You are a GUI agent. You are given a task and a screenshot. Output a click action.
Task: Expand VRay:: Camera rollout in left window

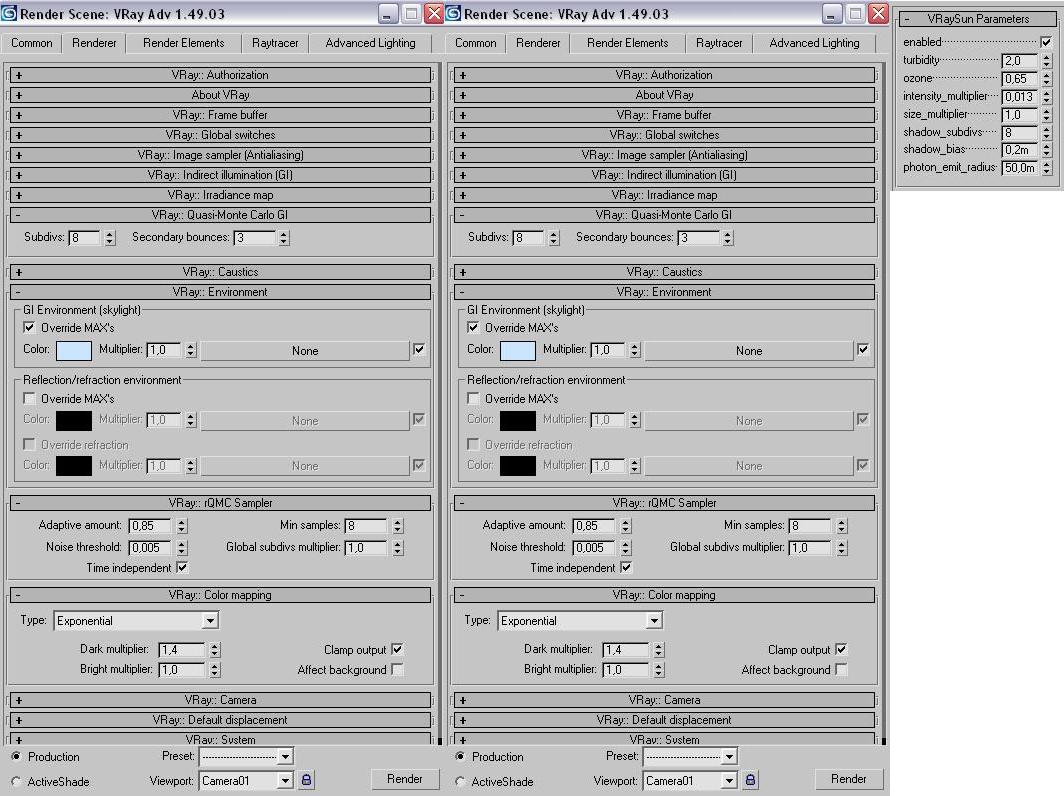click(221, 700)
